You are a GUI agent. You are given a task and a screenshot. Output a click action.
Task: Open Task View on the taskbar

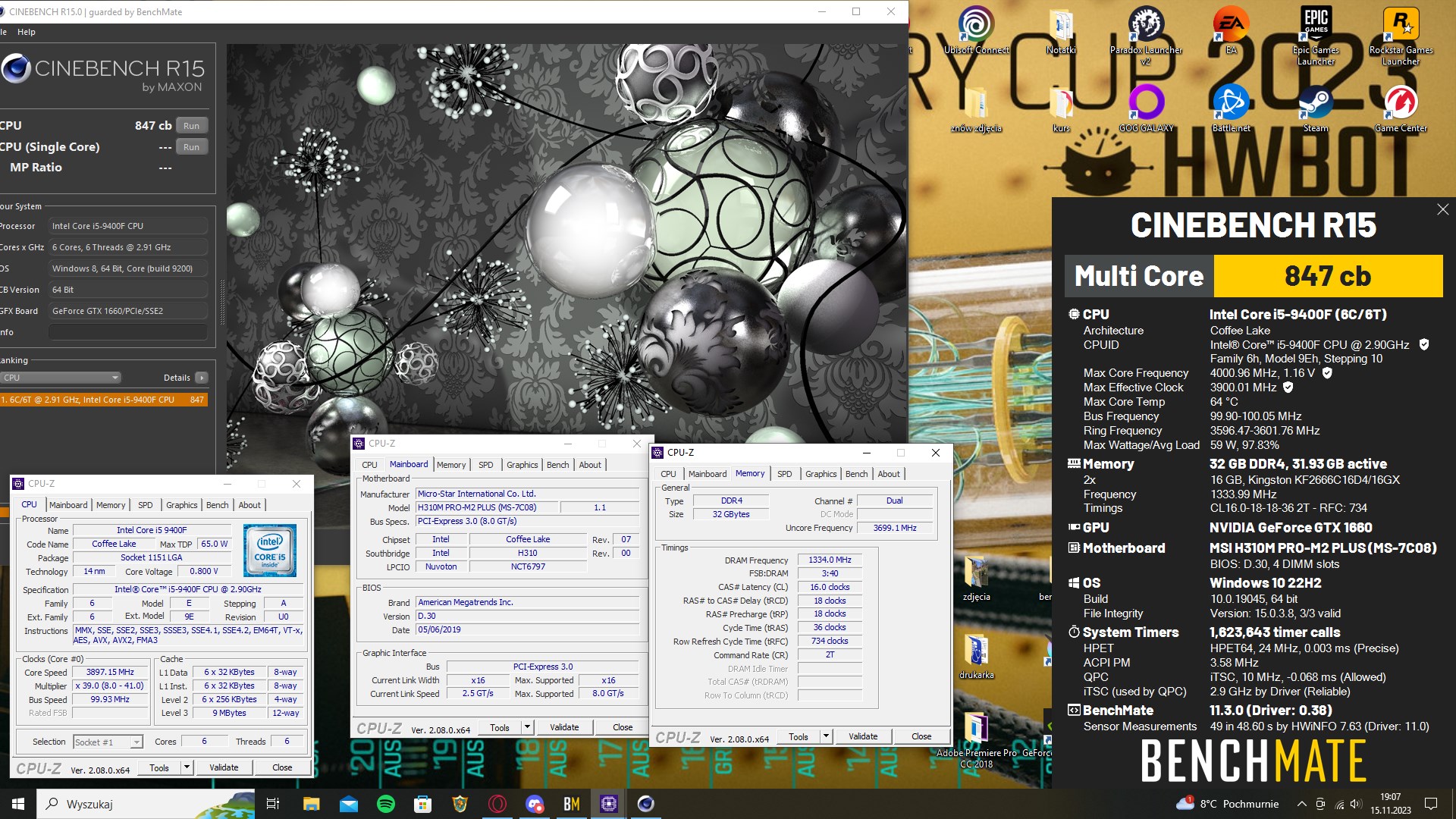coord(273,804)
